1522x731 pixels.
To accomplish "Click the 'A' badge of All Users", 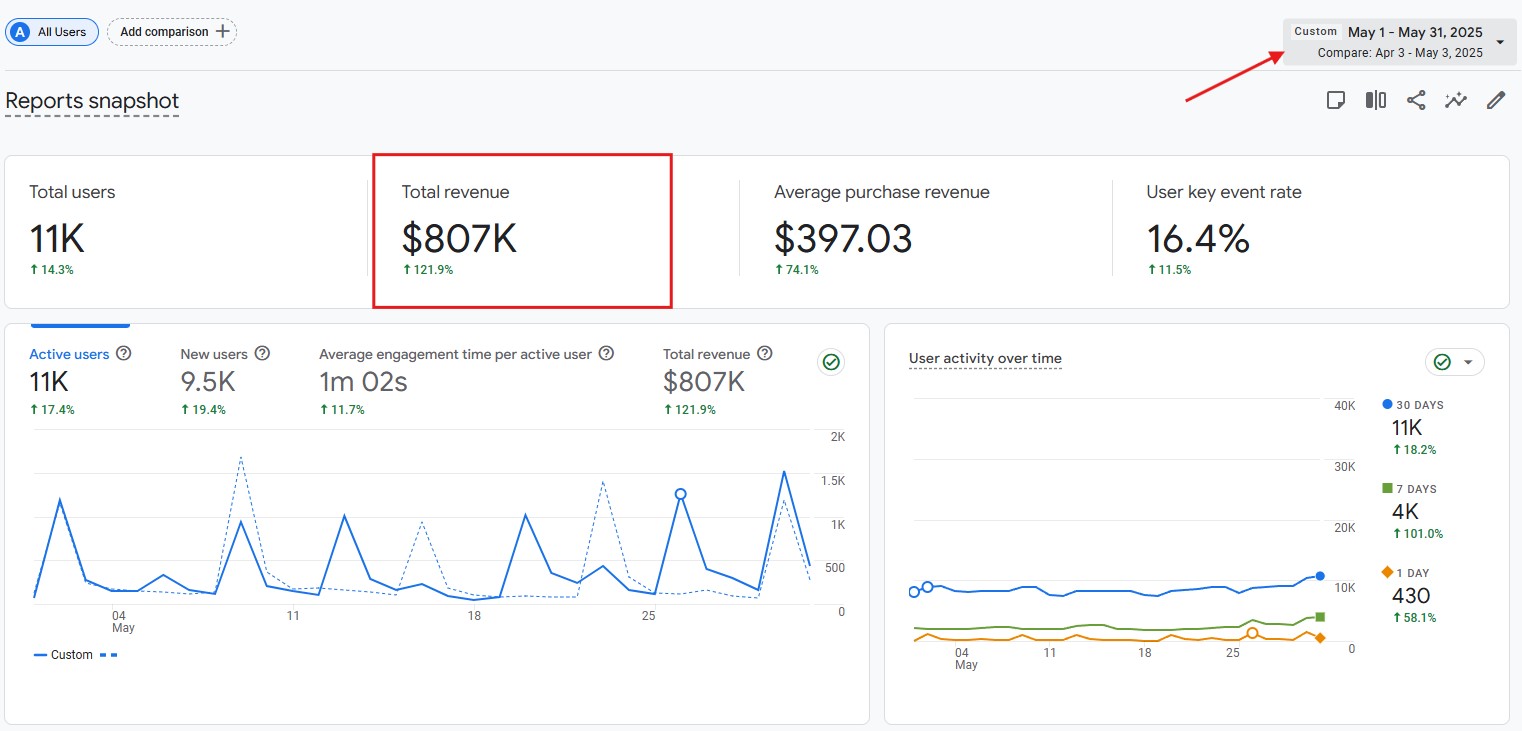I will coord(19,32).
